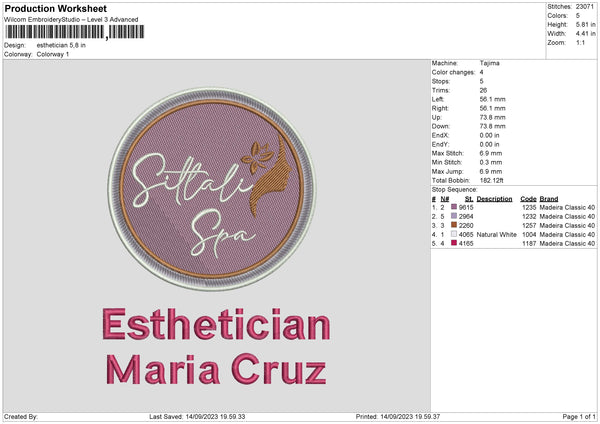Viewport: 600px width, 424px height.
Task: Click the EndX value 0.00 in
Action: tap(489, 135)
